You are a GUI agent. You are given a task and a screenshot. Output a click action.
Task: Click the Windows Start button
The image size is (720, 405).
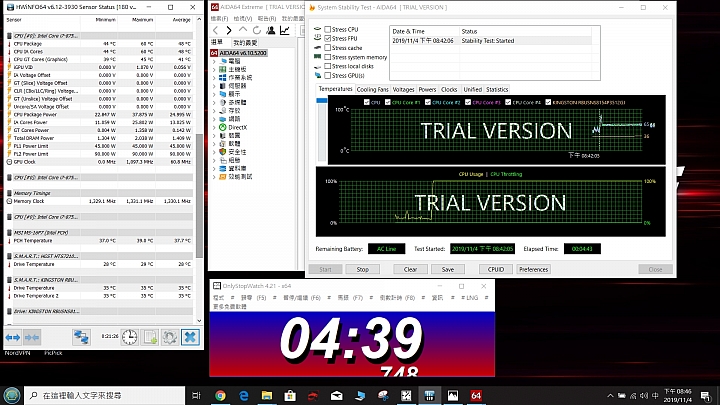click(x=11, y=395)
